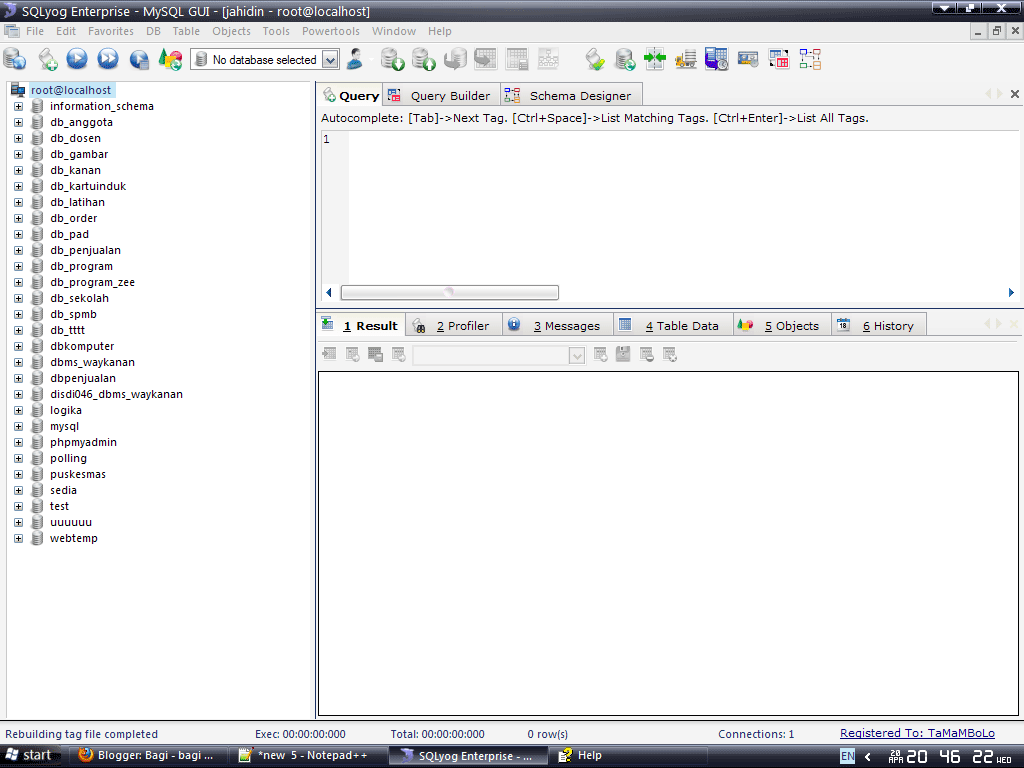Switch to Blogger Firefox window in taskbar
This screenshot has width=1024, height=768.
click(x=147, y=756)
